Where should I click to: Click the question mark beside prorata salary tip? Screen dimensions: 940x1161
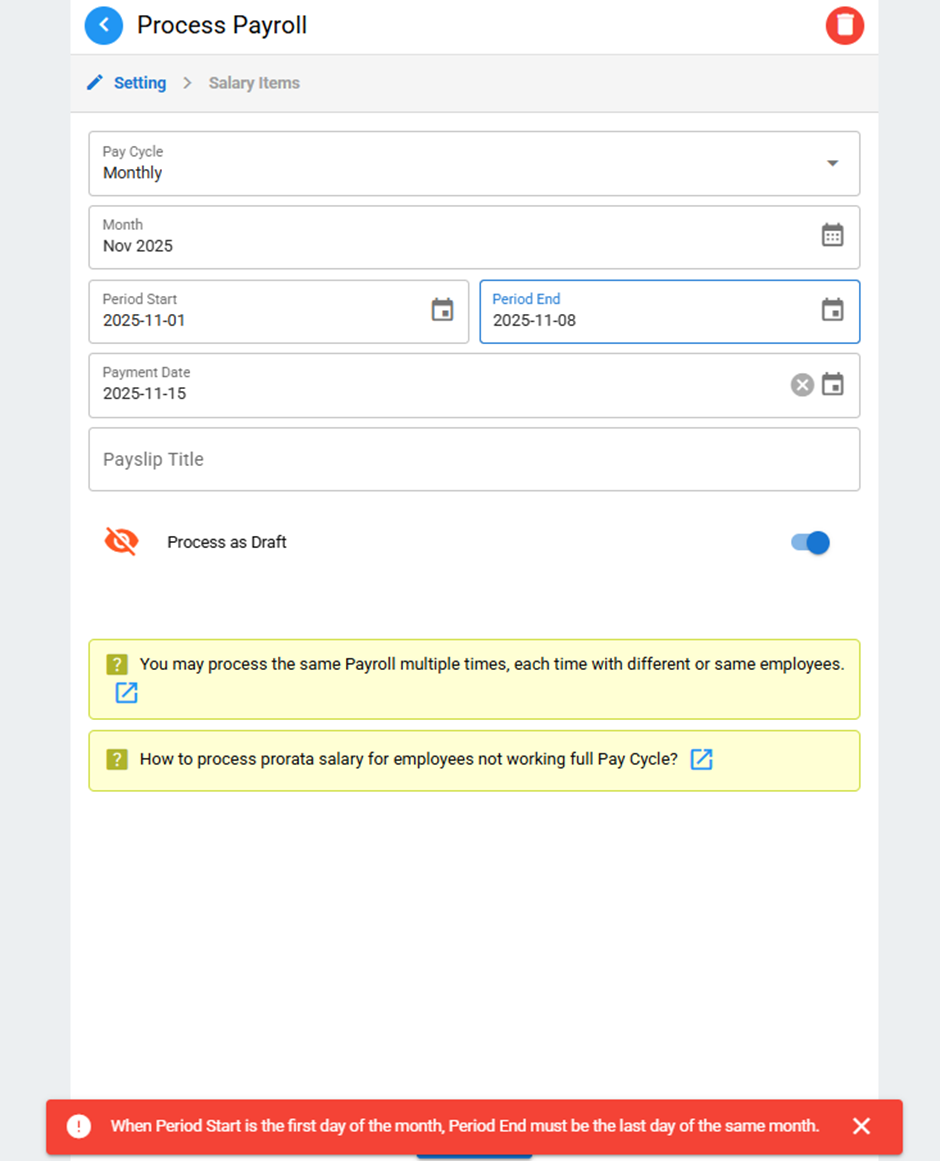click(x=117, y=759)
